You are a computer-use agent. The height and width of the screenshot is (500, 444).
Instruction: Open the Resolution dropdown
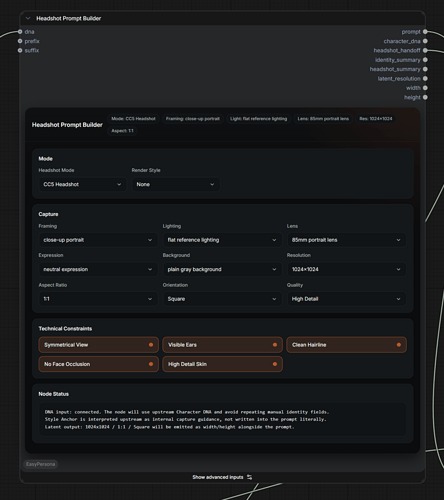pyautogui.click(x=346, y=269)
